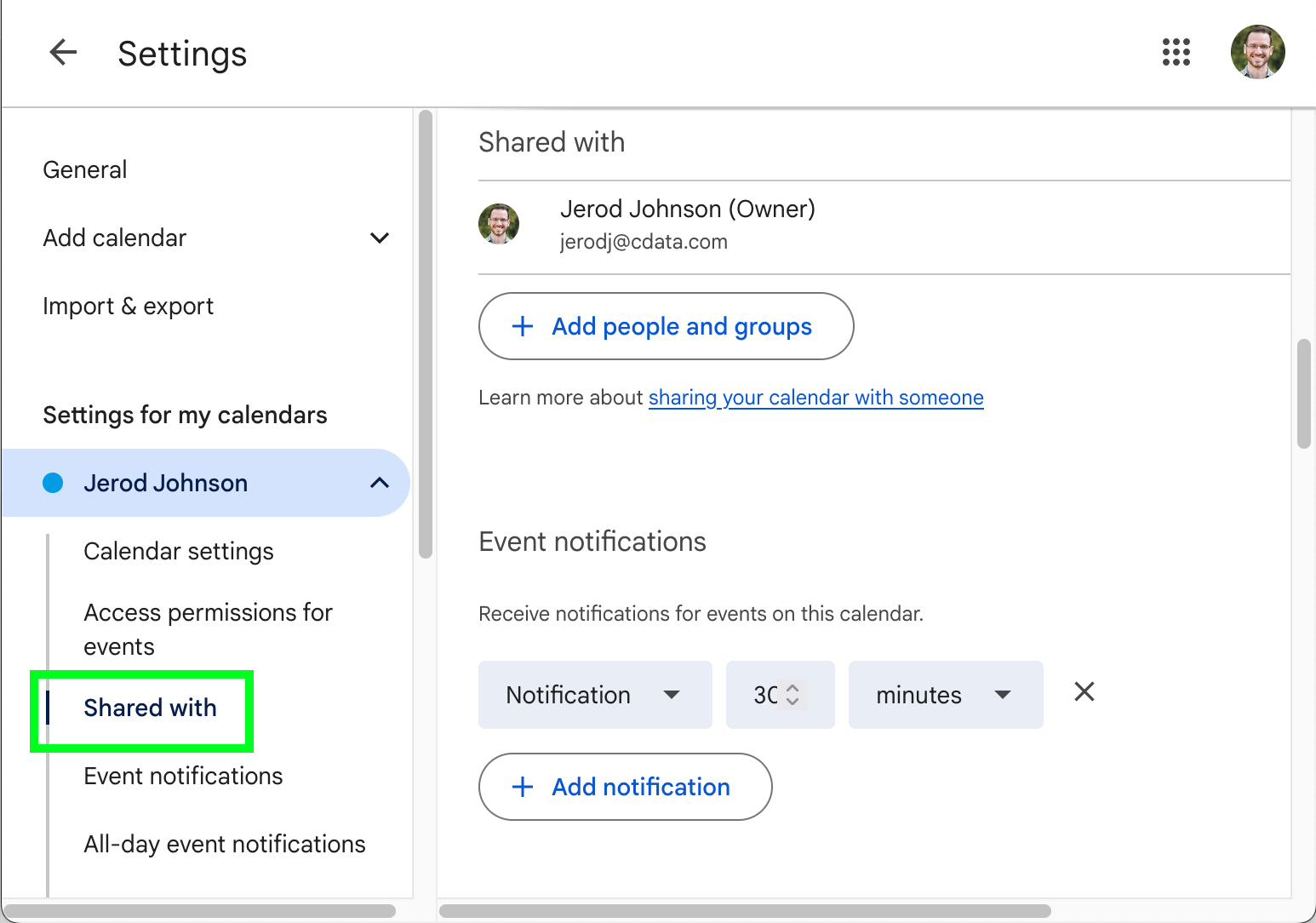Open the Google apps grid
The height and width of the screenshot is (923, 1316).
[x=1176, y=53]
